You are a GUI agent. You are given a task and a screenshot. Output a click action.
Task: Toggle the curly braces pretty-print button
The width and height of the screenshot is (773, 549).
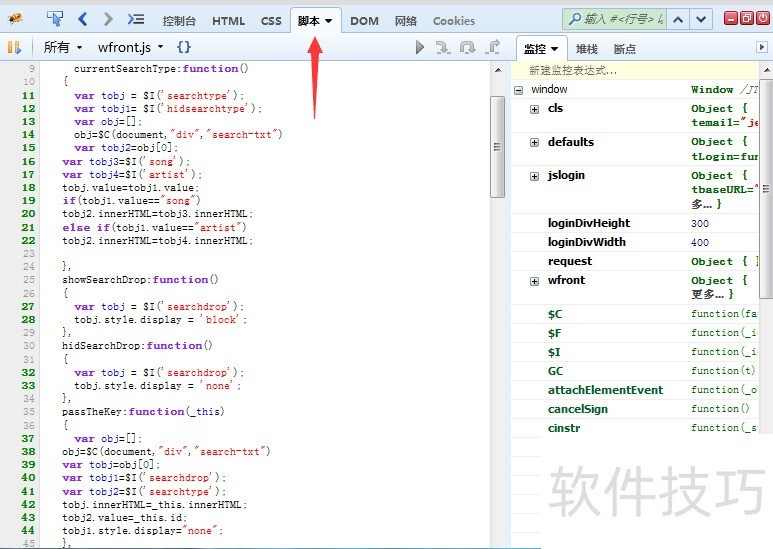(184, 47)
